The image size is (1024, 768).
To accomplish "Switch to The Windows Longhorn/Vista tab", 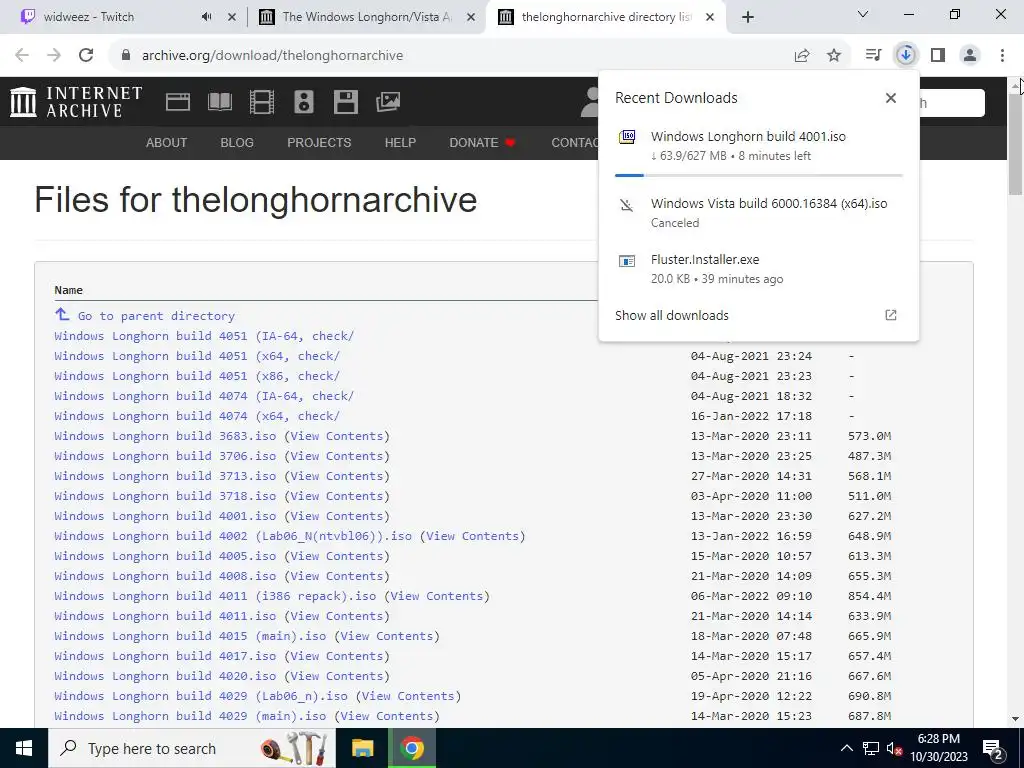I will pyautogui.click(x=367, y=17).
